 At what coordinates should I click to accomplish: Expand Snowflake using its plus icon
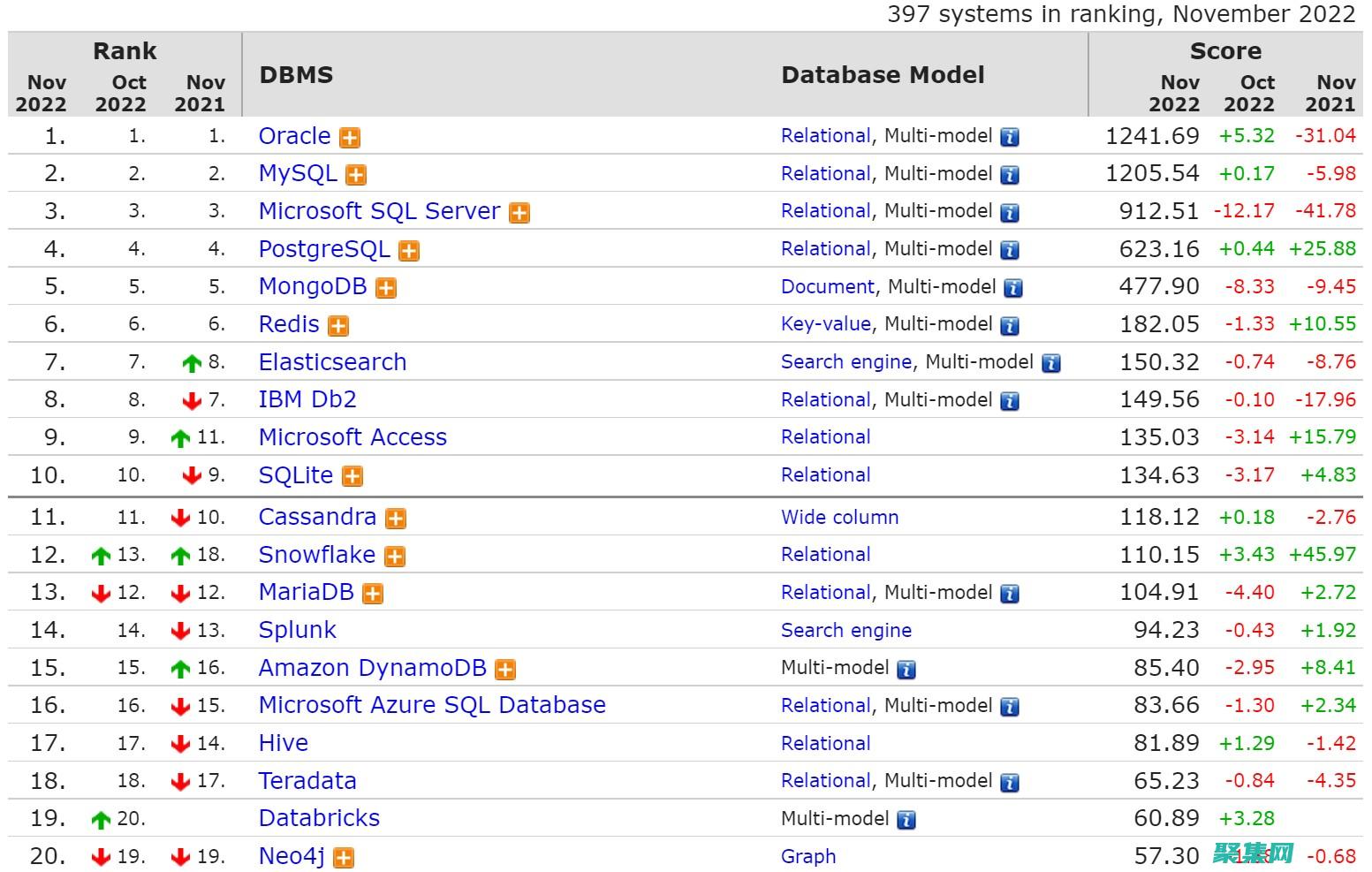pos(395,556)
